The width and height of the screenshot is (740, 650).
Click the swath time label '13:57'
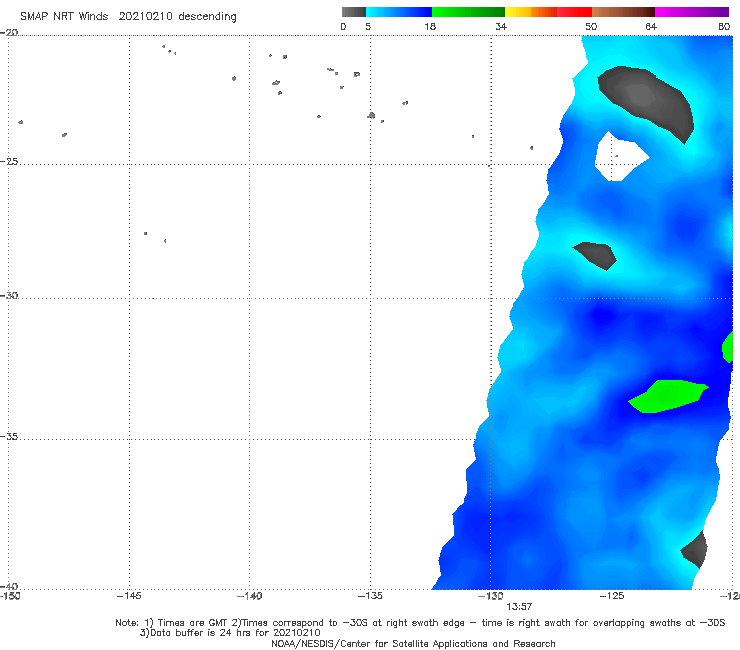click(x=519, y=607)
